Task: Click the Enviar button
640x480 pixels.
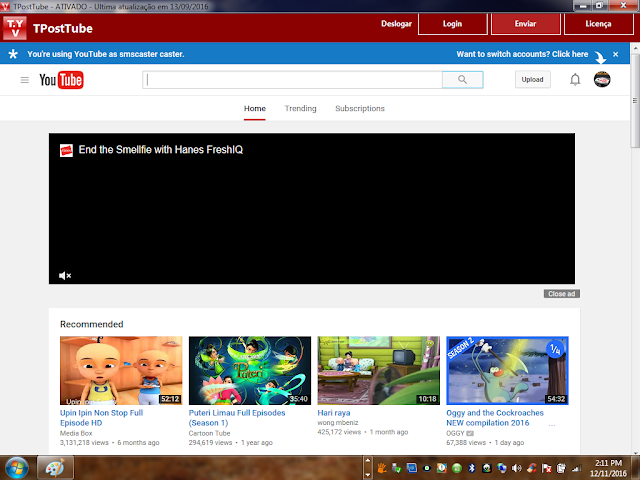Action: tap(526, 24)
